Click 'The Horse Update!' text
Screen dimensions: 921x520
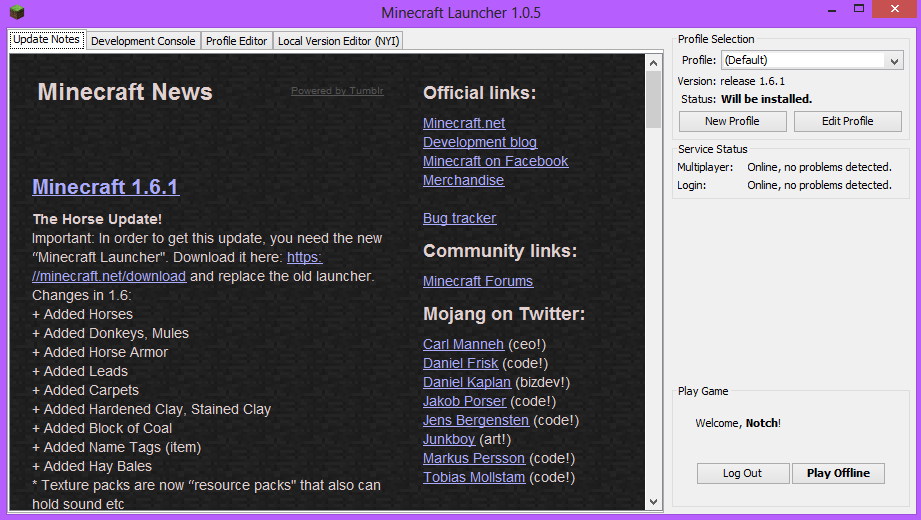point(98,219)
